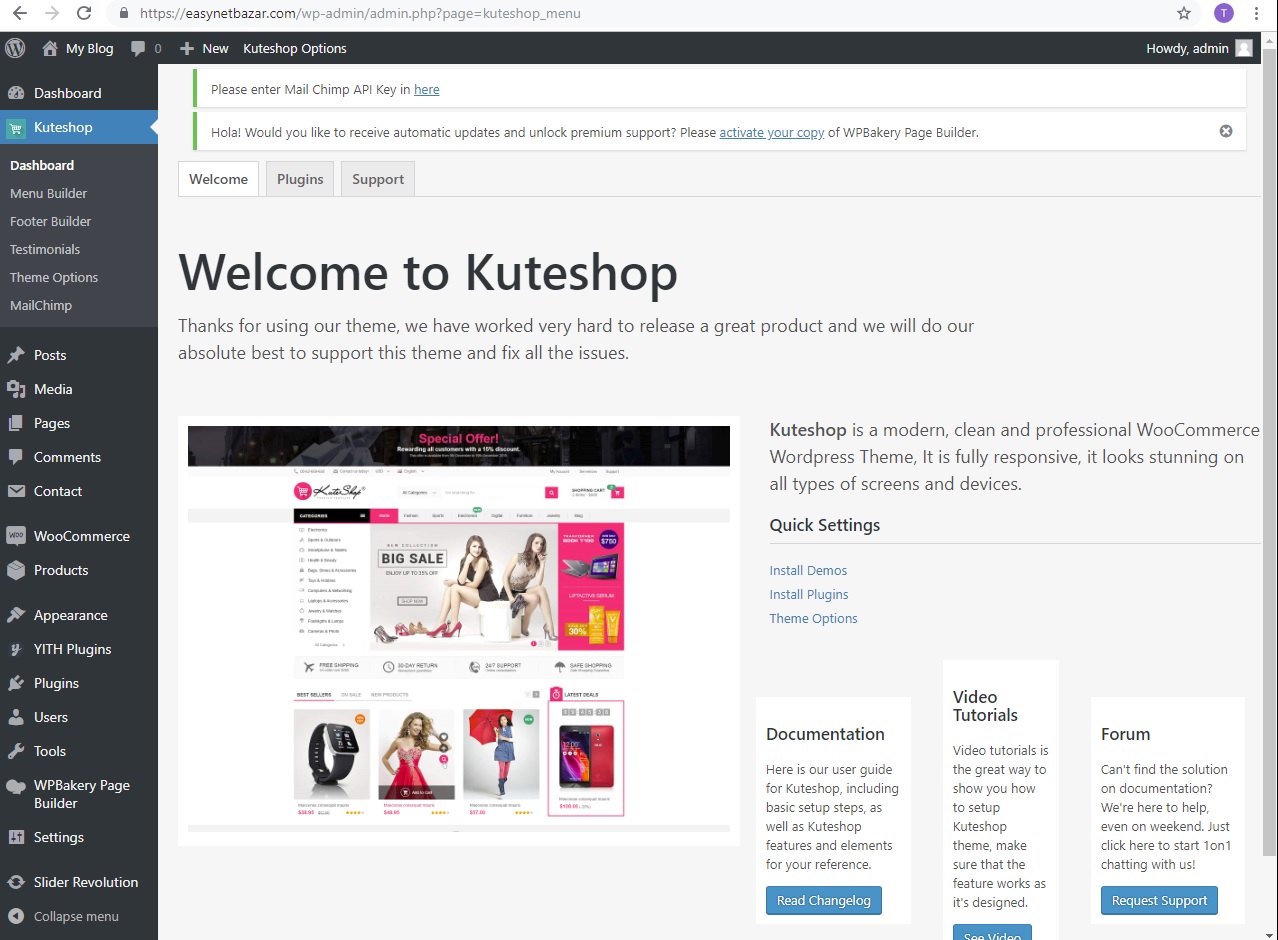Click the See Video button
The height and width of the screenshot is (940, 1278).
pyautogui.click(x=992, y=933)
